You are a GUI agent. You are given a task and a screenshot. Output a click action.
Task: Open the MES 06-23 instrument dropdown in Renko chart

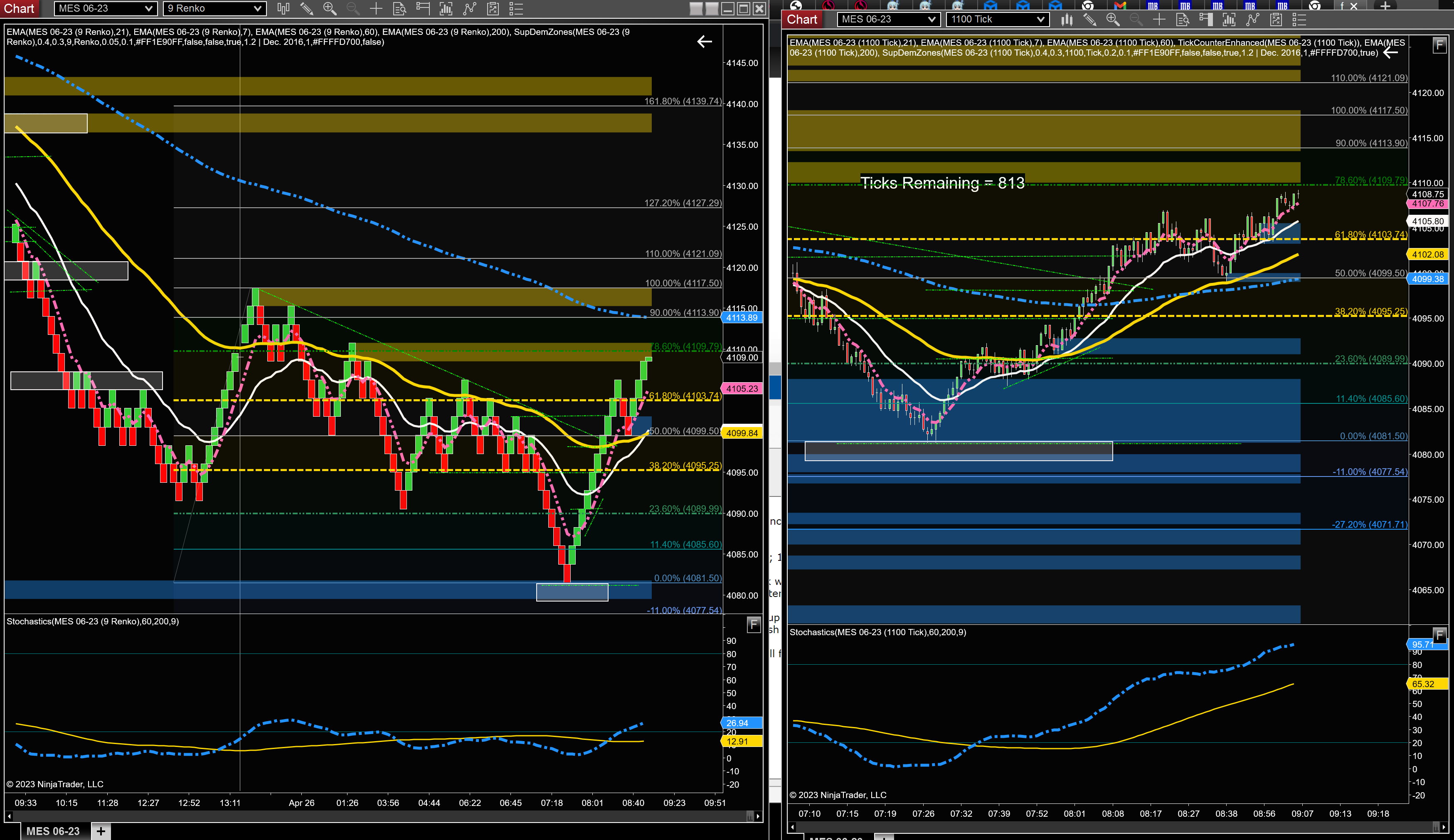[x=105, y=9]
